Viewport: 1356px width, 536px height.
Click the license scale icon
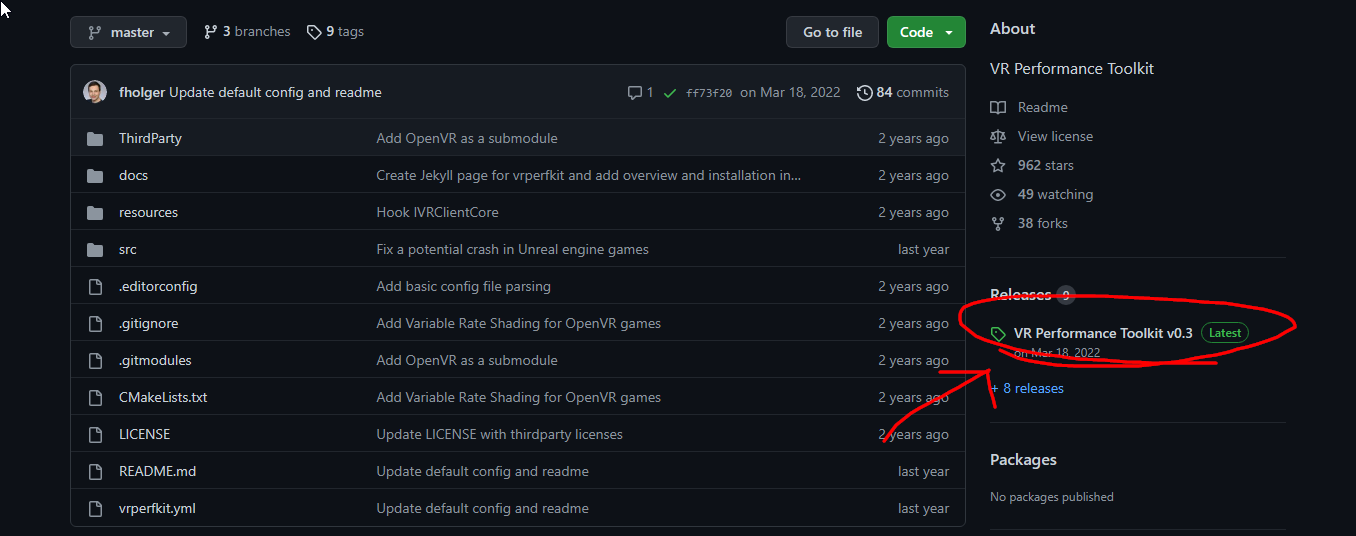pos(997,136)
